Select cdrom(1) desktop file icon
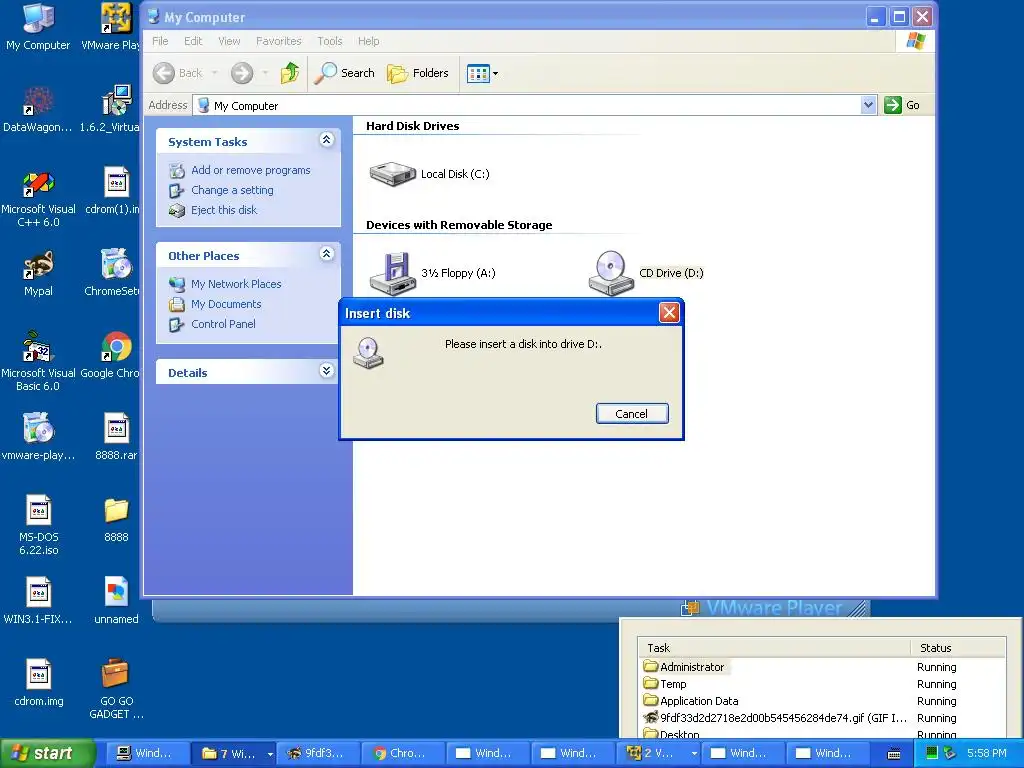The image size is (1024, 768). tap(112, 192)
